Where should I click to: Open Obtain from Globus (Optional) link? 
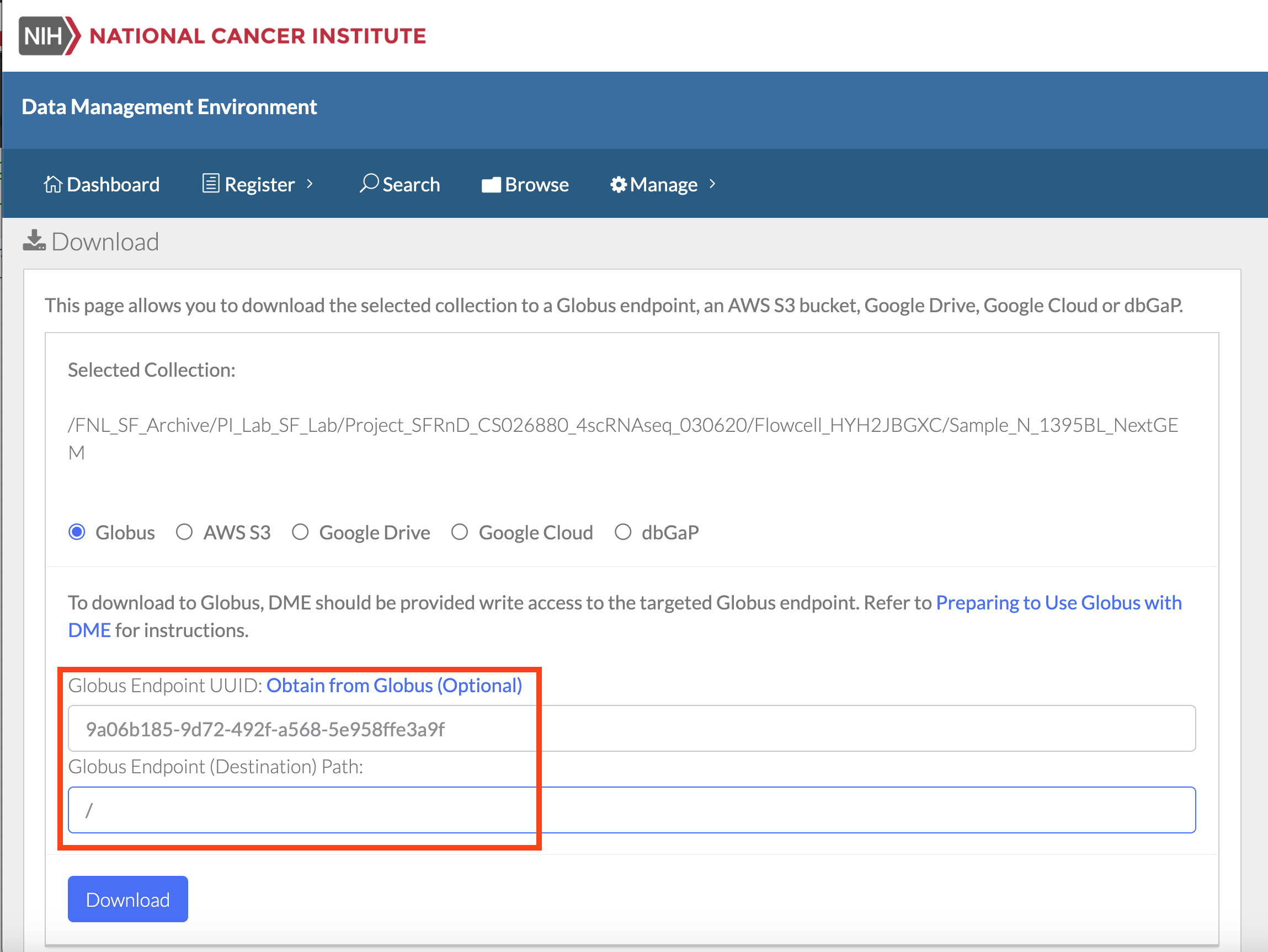(394, 686)
